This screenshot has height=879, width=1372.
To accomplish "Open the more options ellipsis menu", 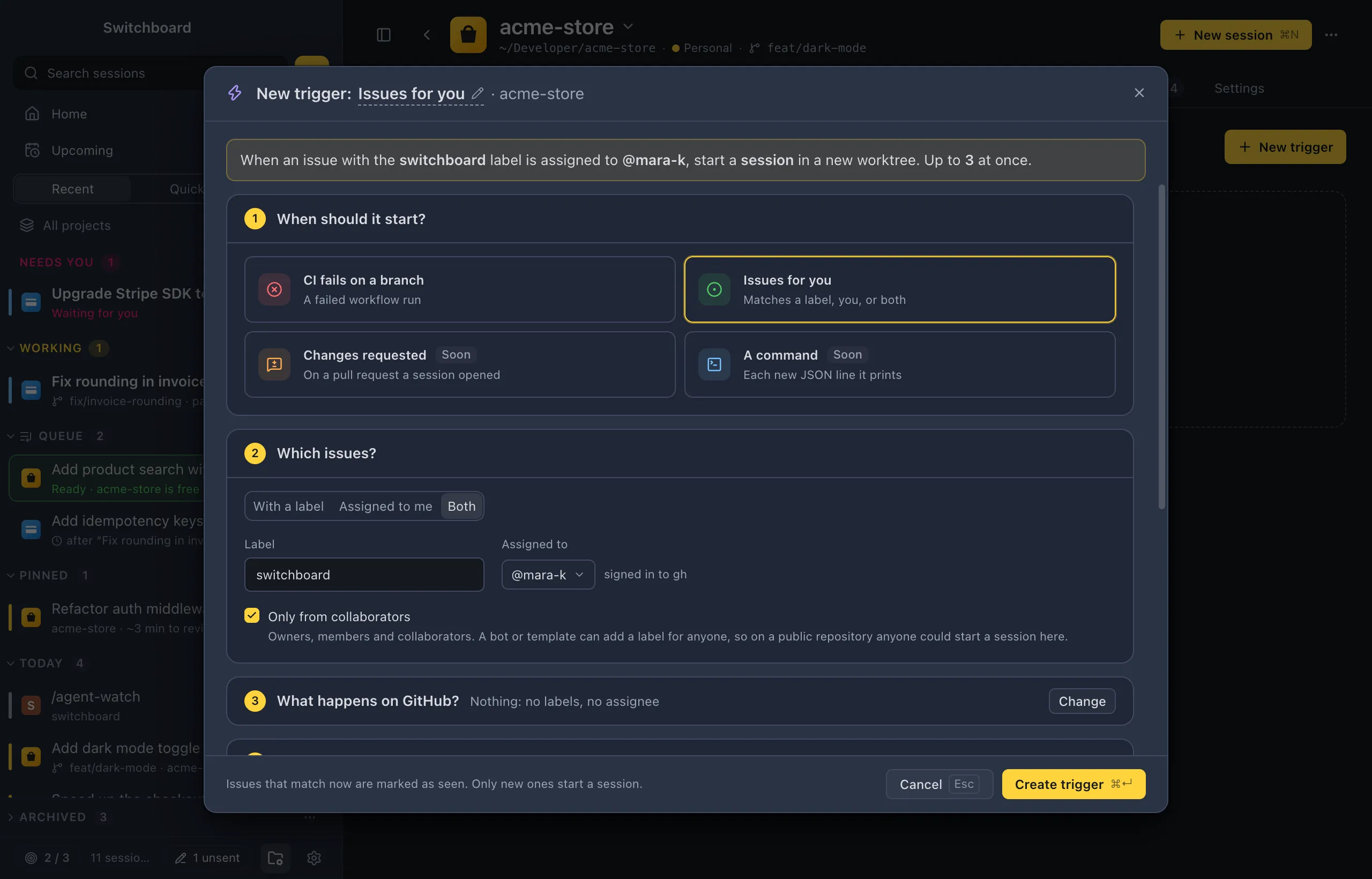I will 1331,35.
